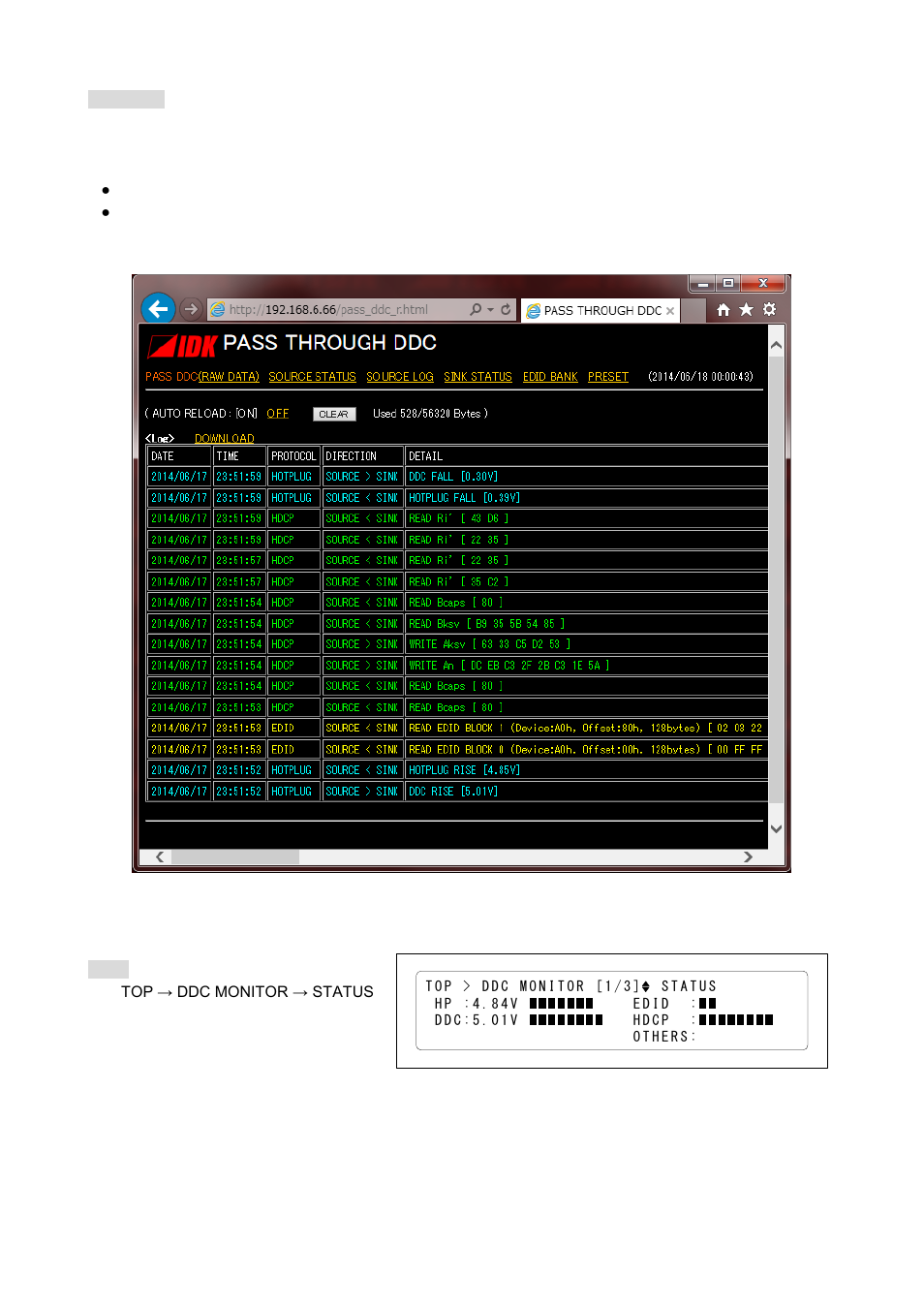Screen dimensions: 924x1308
Task: Click the timestamp (2014/06/18 00:00:43)
Action: (700, 377)
